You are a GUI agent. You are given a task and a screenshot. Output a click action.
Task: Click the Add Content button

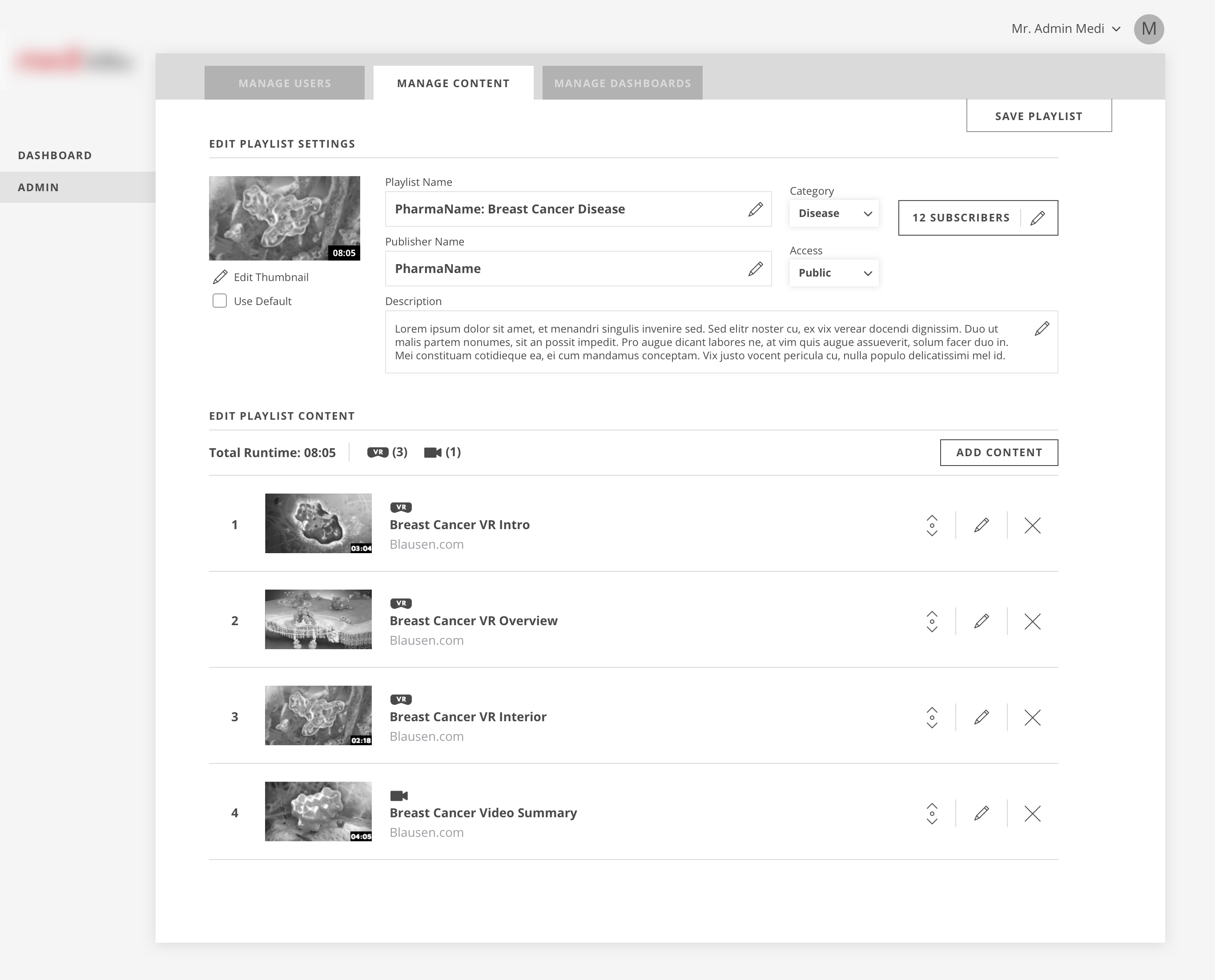[x=999, y=453]
